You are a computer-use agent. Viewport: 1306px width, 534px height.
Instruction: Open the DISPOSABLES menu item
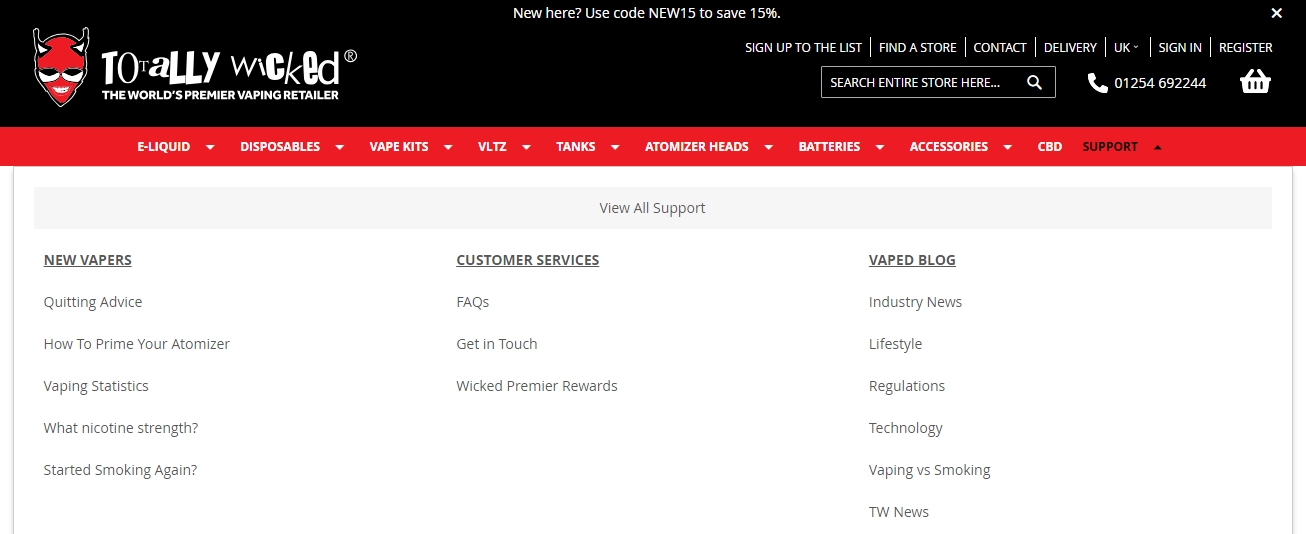(x=280, y=146)
